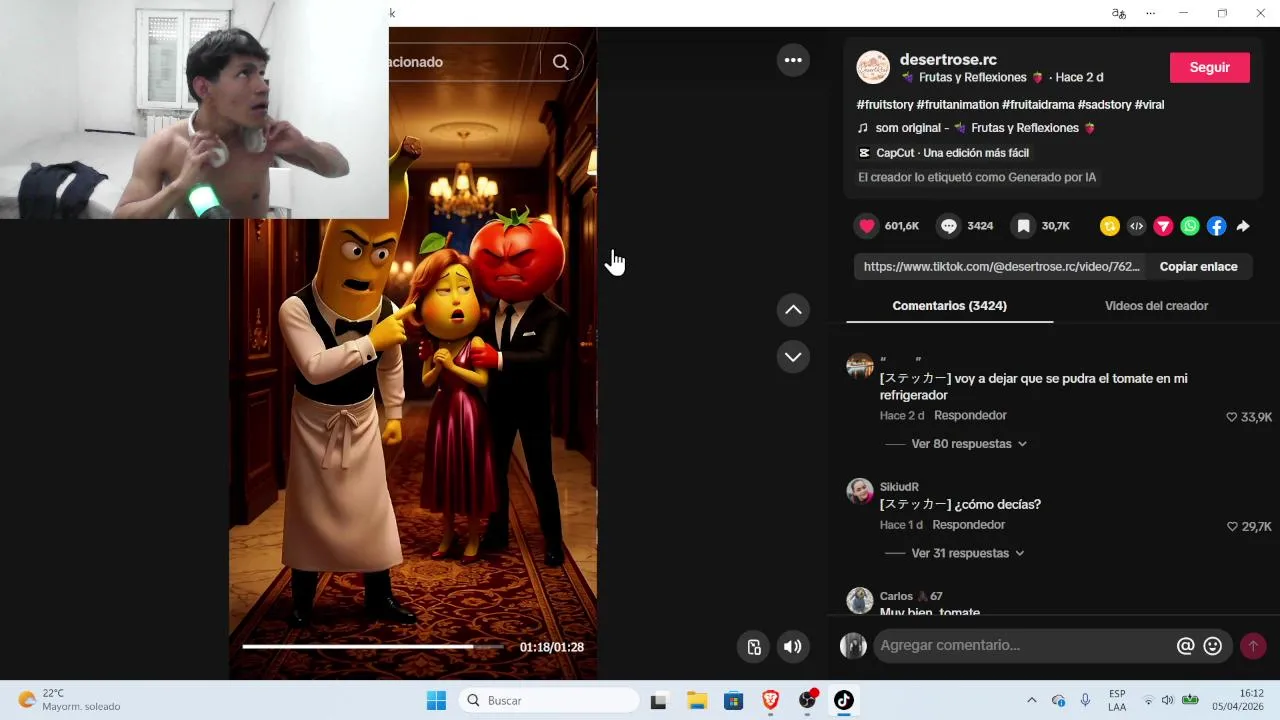Click the taskbar Buscar search box
This screenshot has height=720, width=1280.
(548, 701)
